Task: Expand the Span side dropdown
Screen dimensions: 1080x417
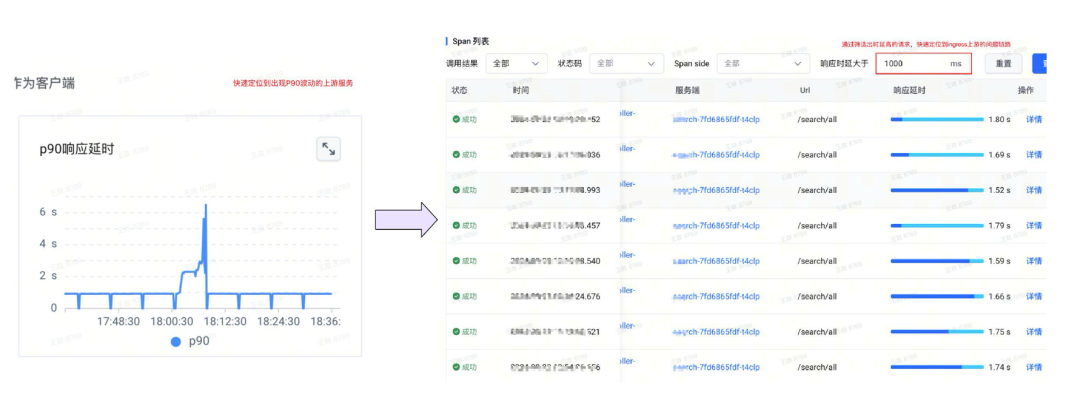Action: [763, 63]
